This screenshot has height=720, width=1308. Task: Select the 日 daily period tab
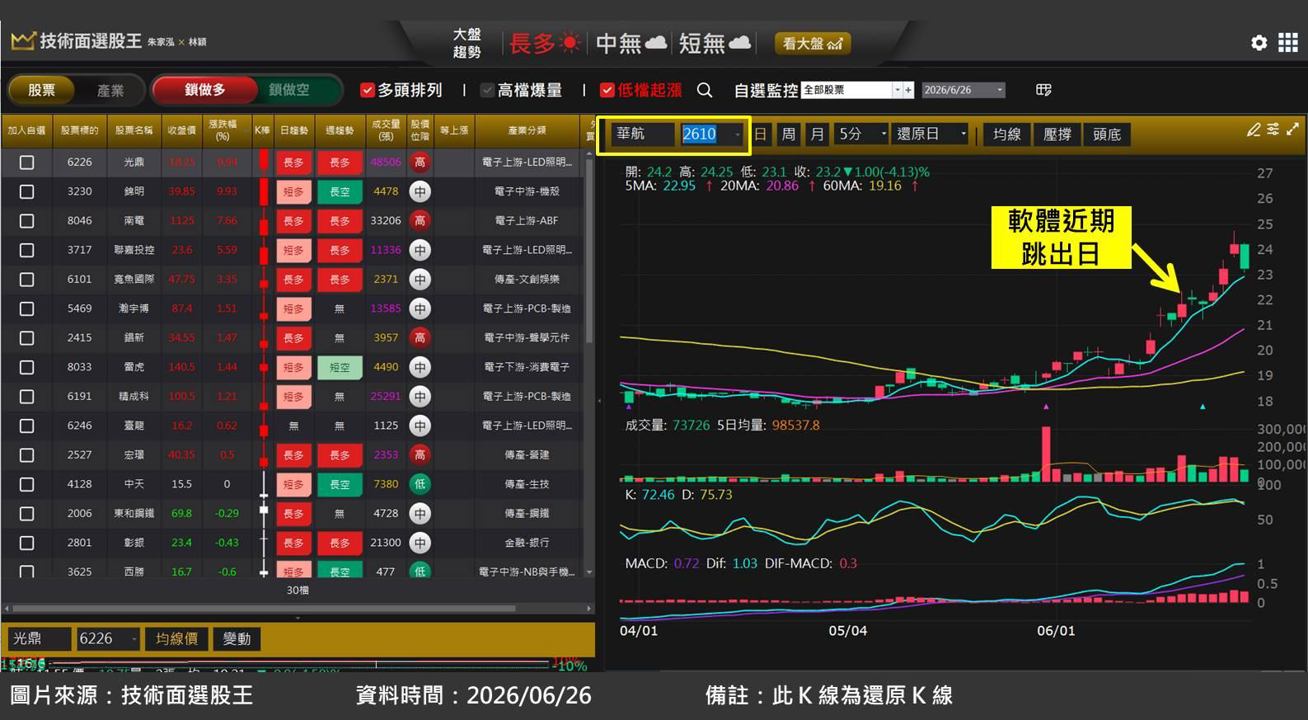click(x=761, y=134)
